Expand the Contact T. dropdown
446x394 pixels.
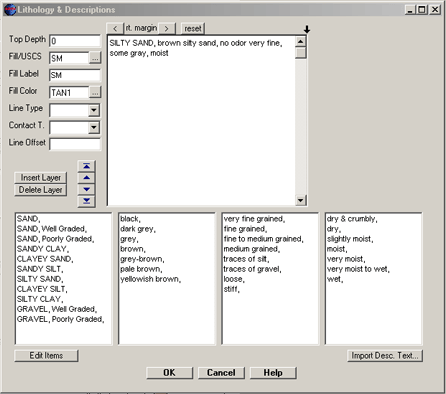coord(94,127)
